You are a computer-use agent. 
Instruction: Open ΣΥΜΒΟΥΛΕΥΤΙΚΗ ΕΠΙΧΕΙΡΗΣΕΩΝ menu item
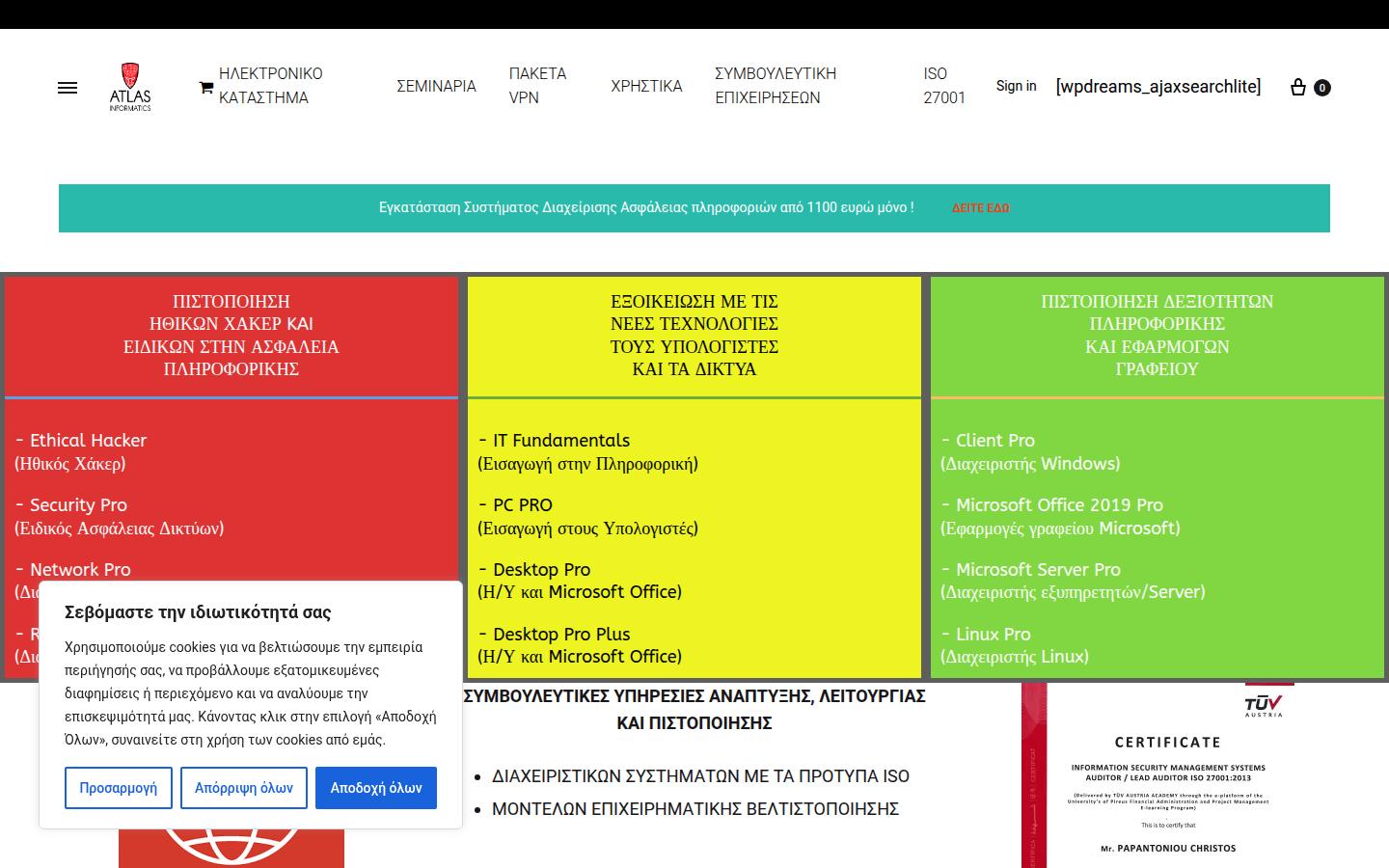[x=776, y=86]
